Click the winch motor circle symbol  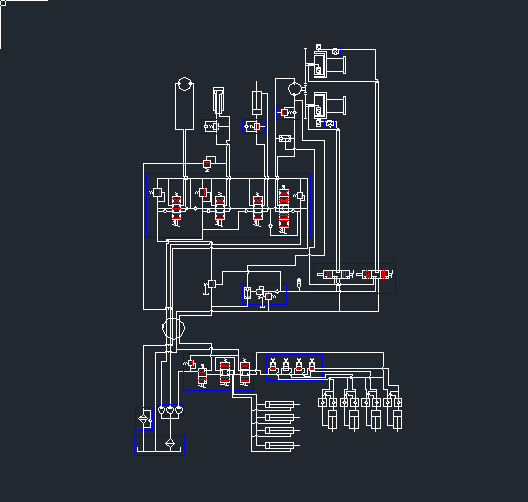295,89
